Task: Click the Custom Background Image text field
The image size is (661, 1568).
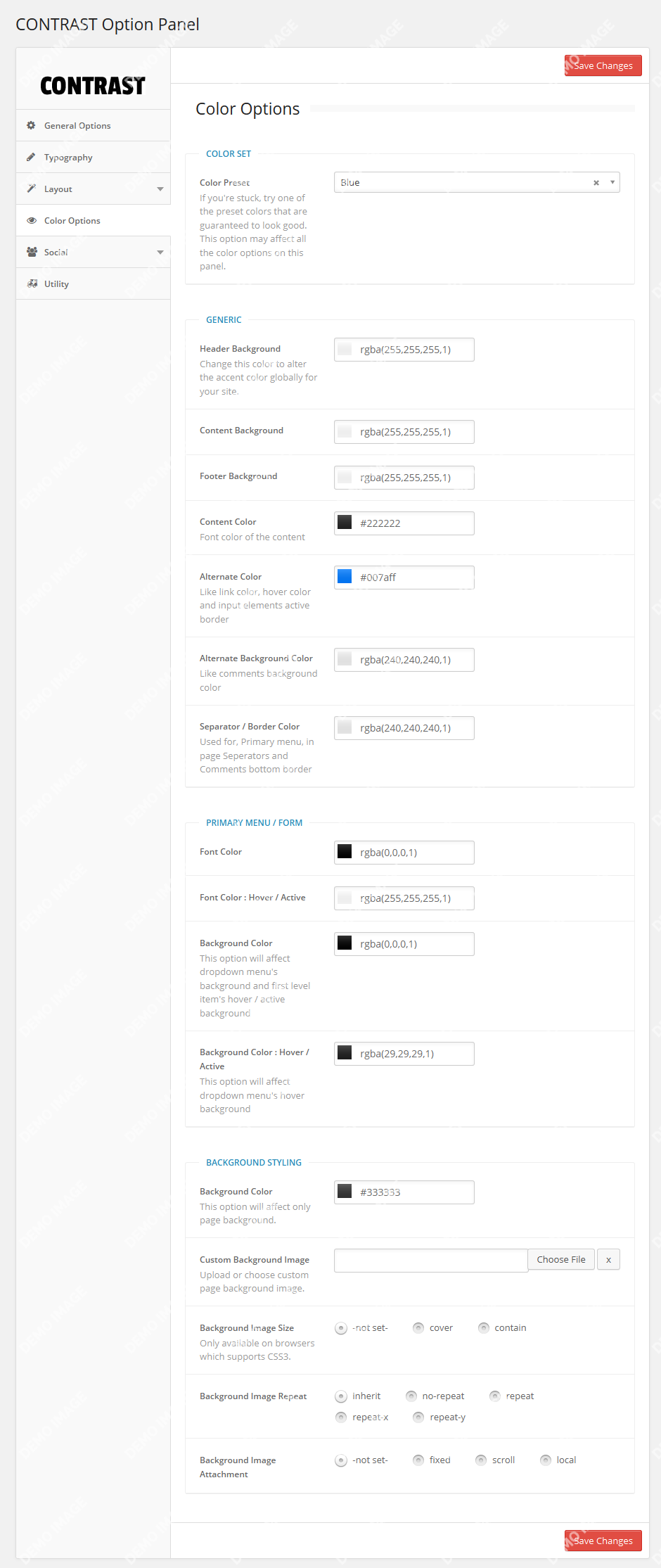Action: 430,1260
